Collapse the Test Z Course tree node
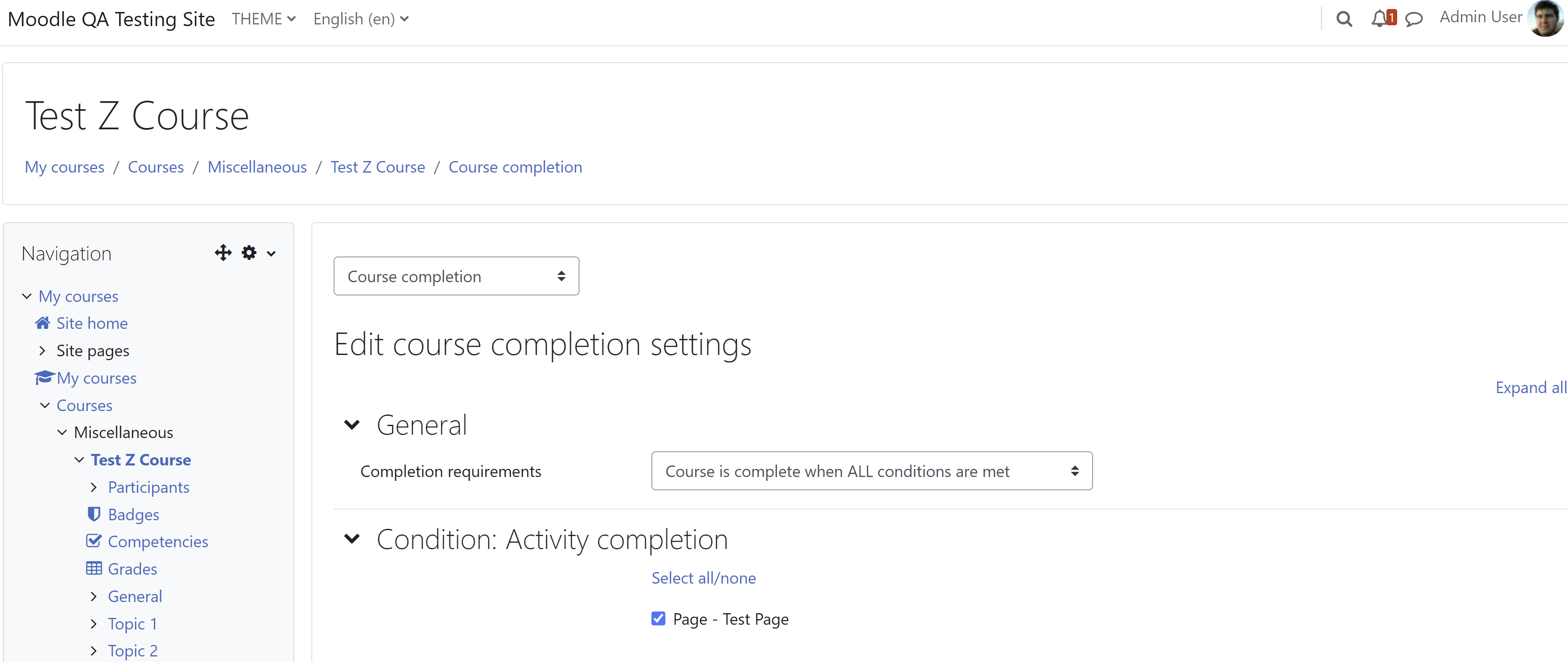Screen dimensions: 1568x662 (79, 460)
